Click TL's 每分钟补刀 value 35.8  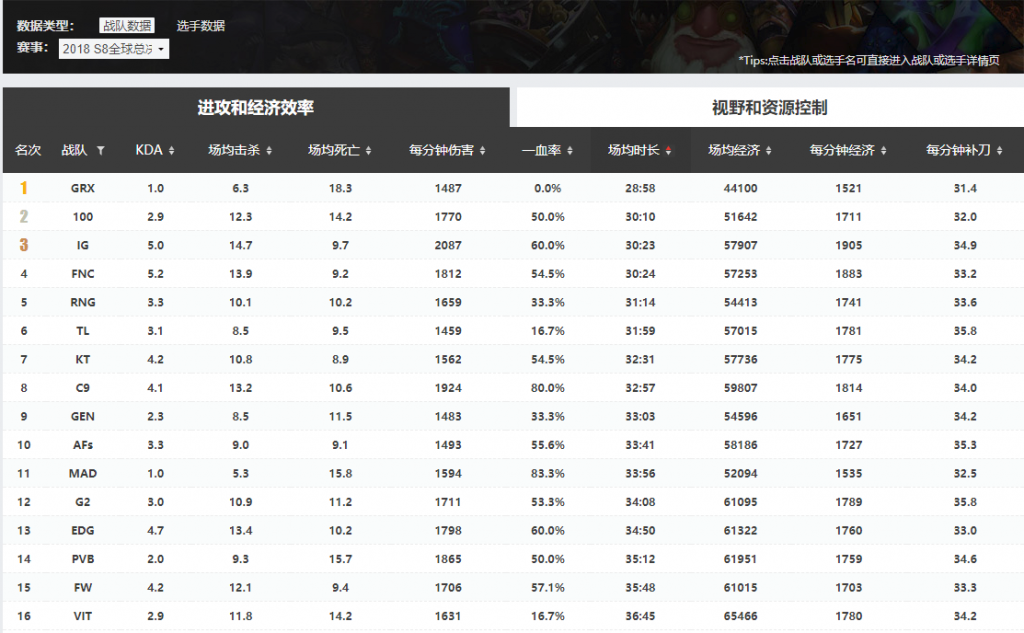click(965, 331)
